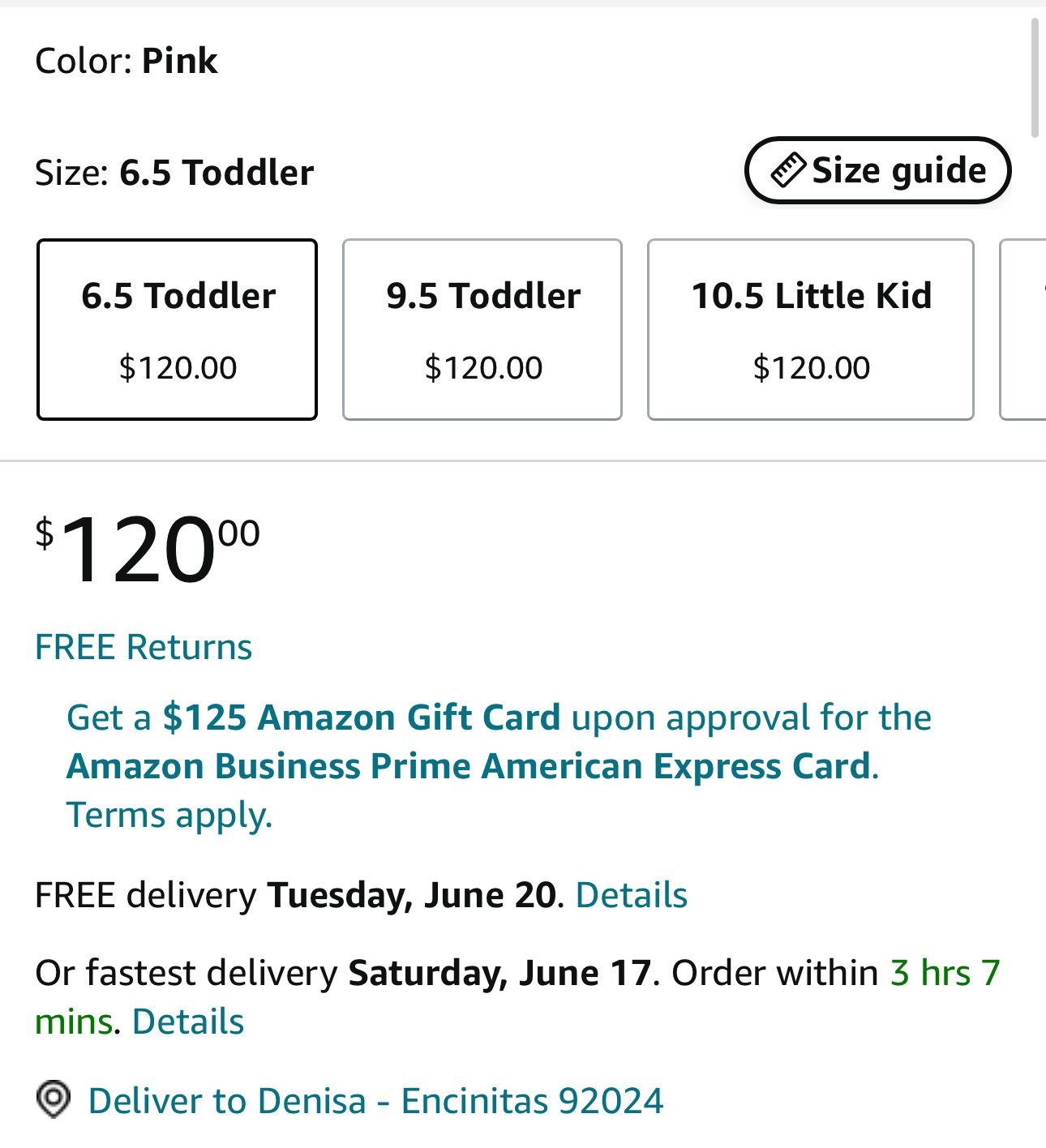Open the FREE Returns link
Image resolution: width=1046 pixels, height=1148 pixels.
coord(144,647)
